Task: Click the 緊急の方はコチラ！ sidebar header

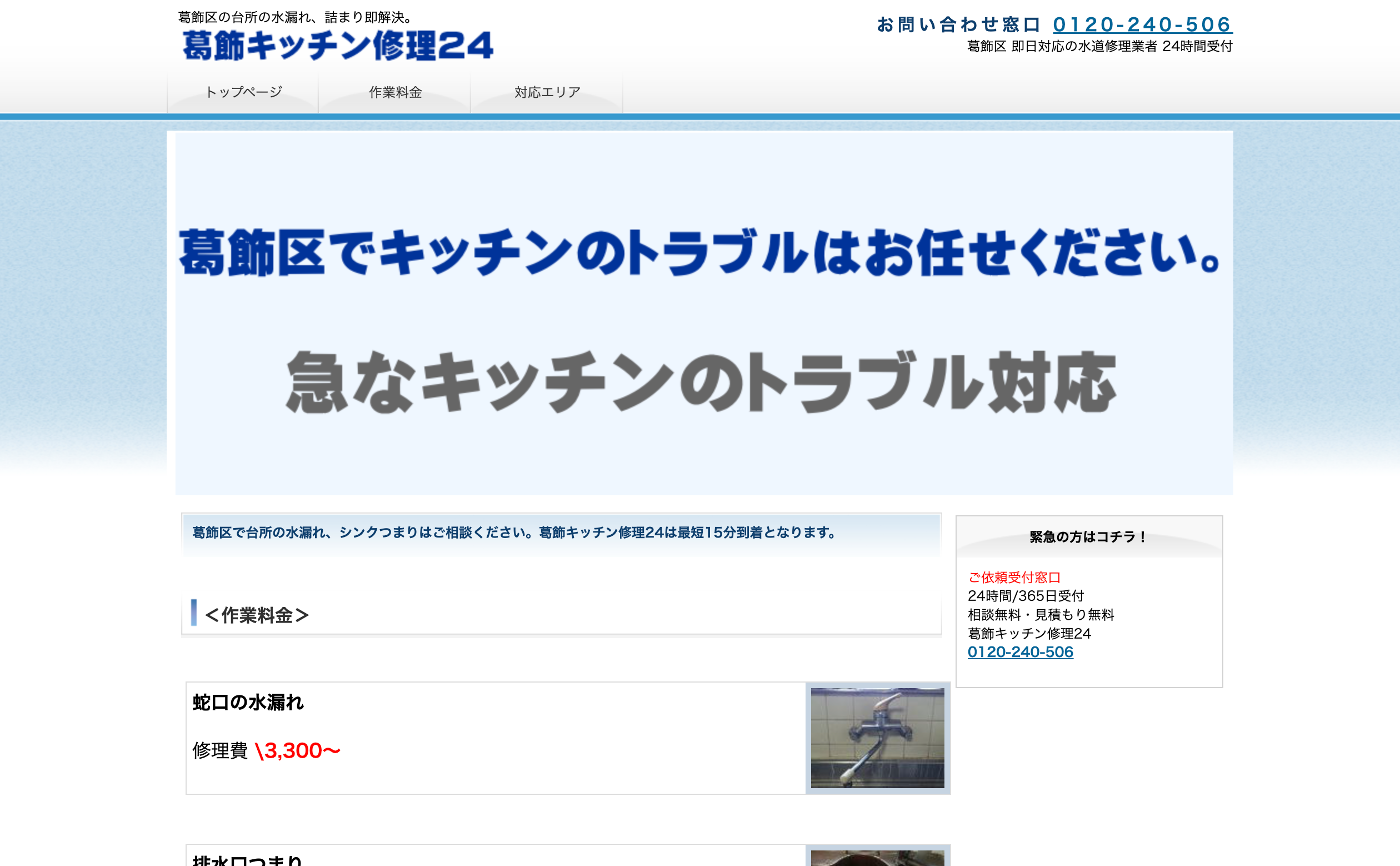Action: point(1088,537)
